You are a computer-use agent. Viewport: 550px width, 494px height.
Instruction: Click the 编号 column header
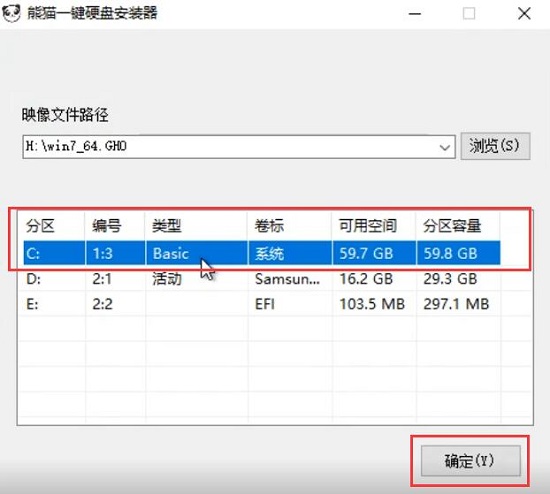click(x=115, y=226)
